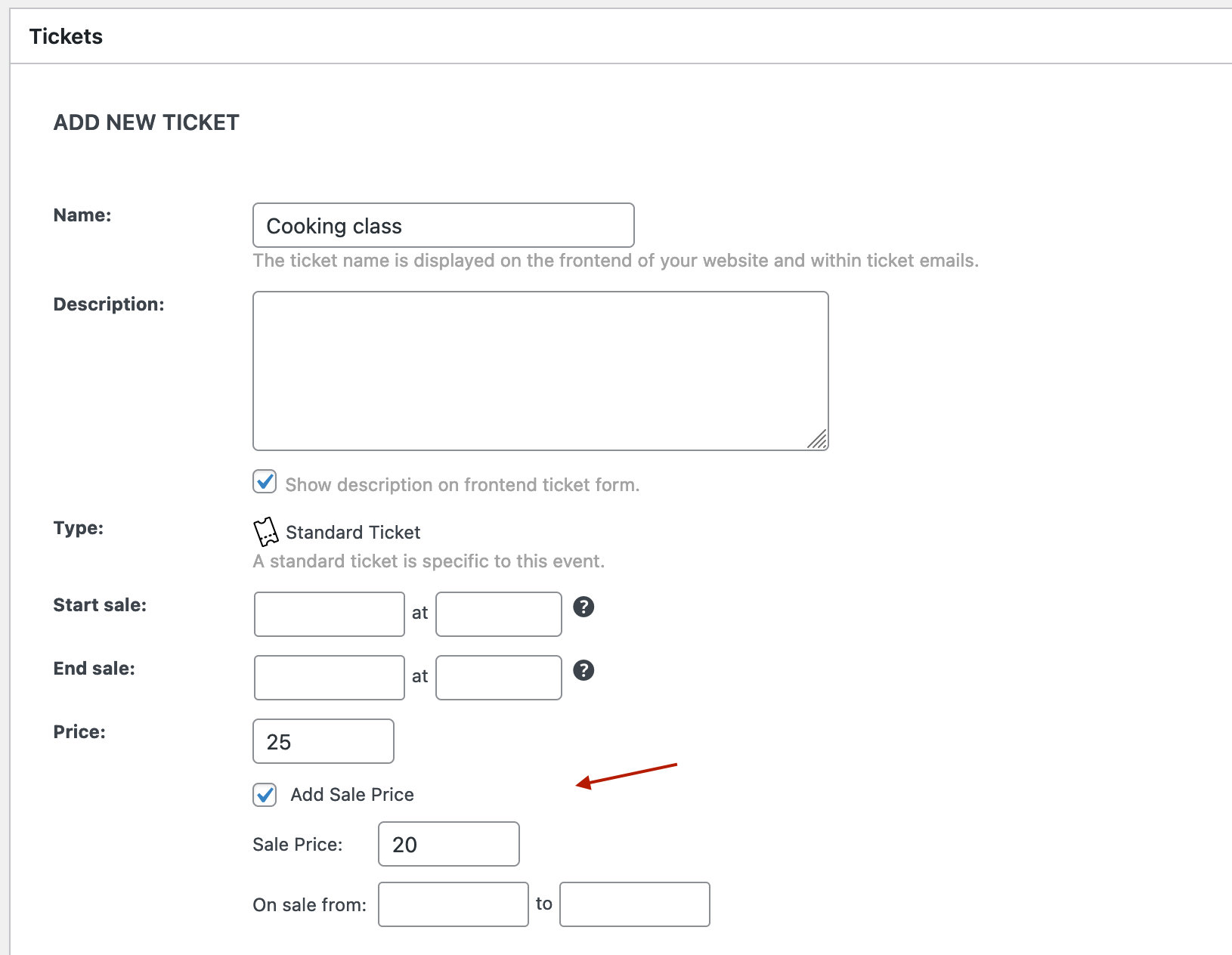Click the Start sale date field

point(329,613)
